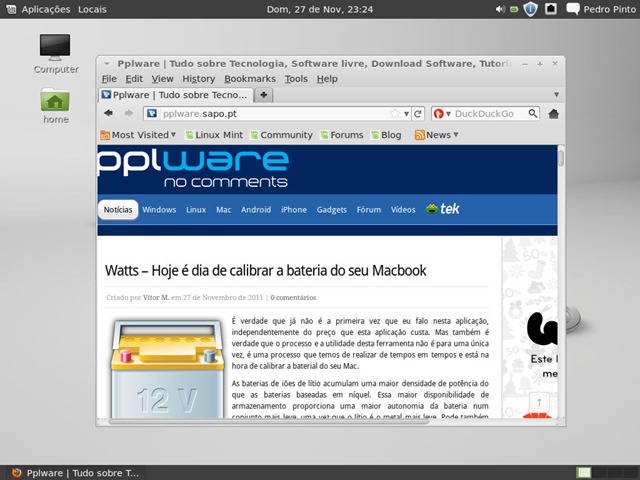640x480 pixels.
Task: Open Aplicações menu in top panel
Action: tap(46, 9)
